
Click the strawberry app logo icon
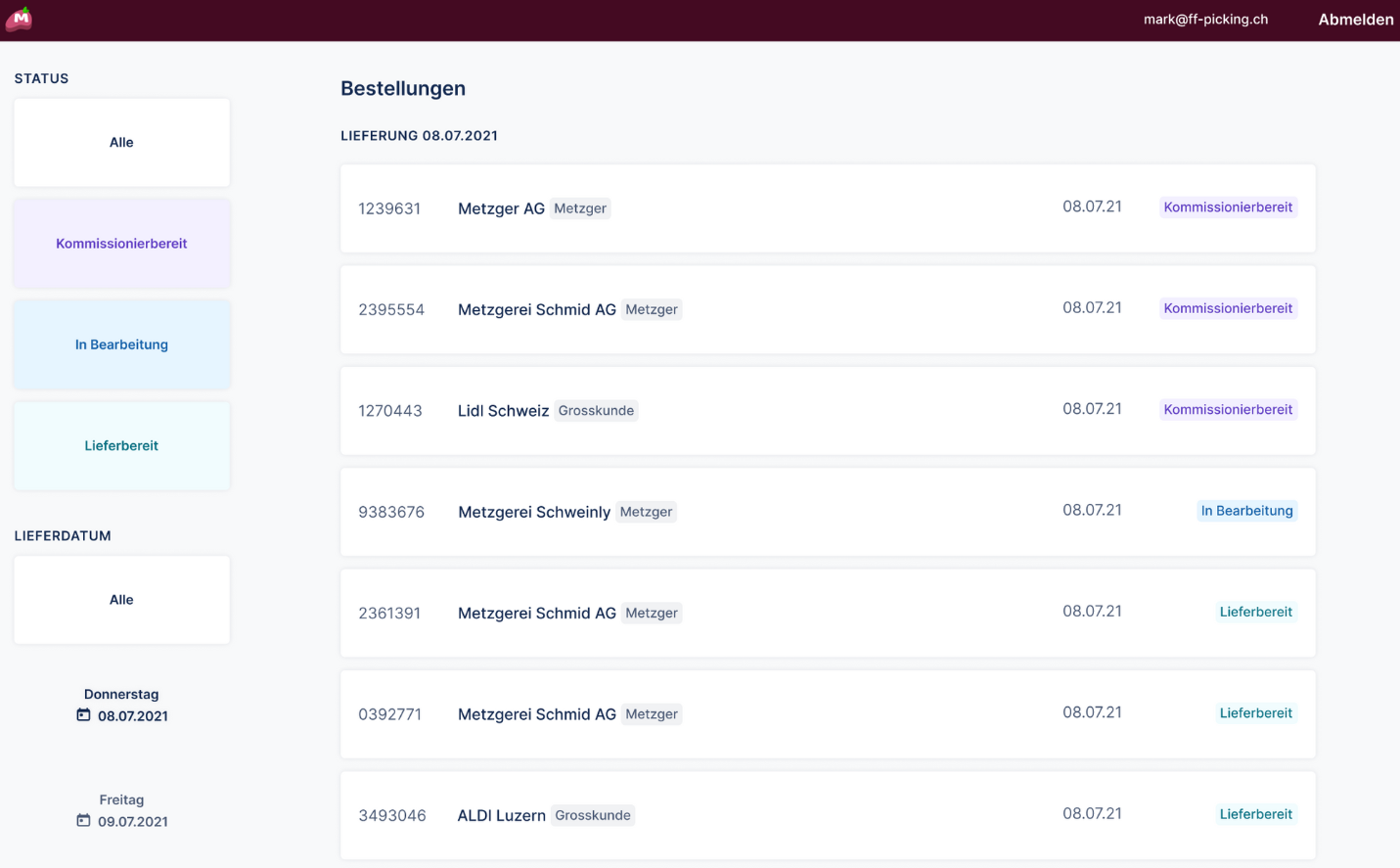pyautogui.click(x=20, y=19)
